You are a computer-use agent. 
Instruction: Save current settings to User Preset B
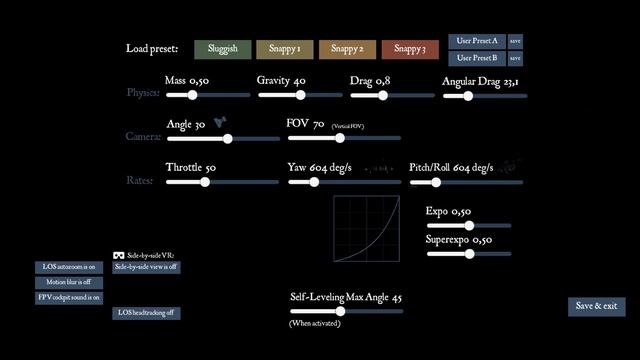click(515, 58)
